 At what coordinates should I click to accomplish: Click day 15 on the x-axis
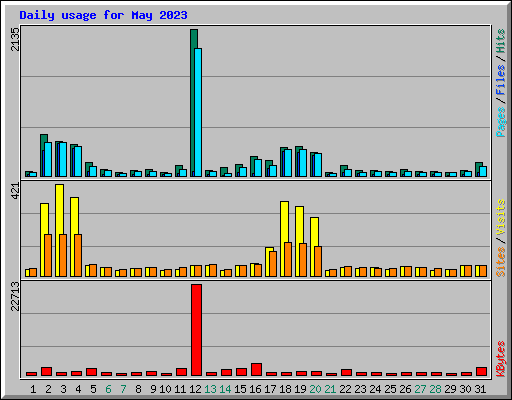point(240,389)
